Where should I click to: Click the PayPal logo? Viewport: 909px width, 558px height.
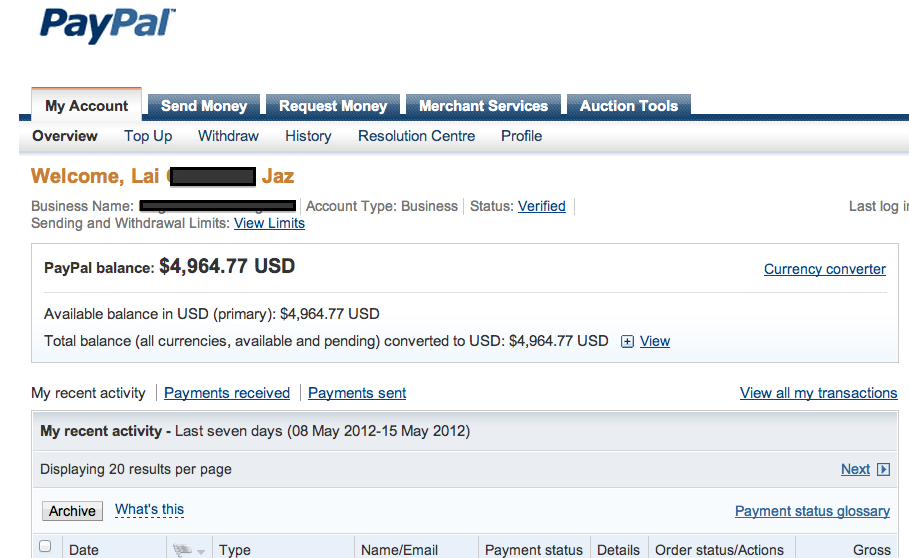pyautogui.click(x=107, y=26)
